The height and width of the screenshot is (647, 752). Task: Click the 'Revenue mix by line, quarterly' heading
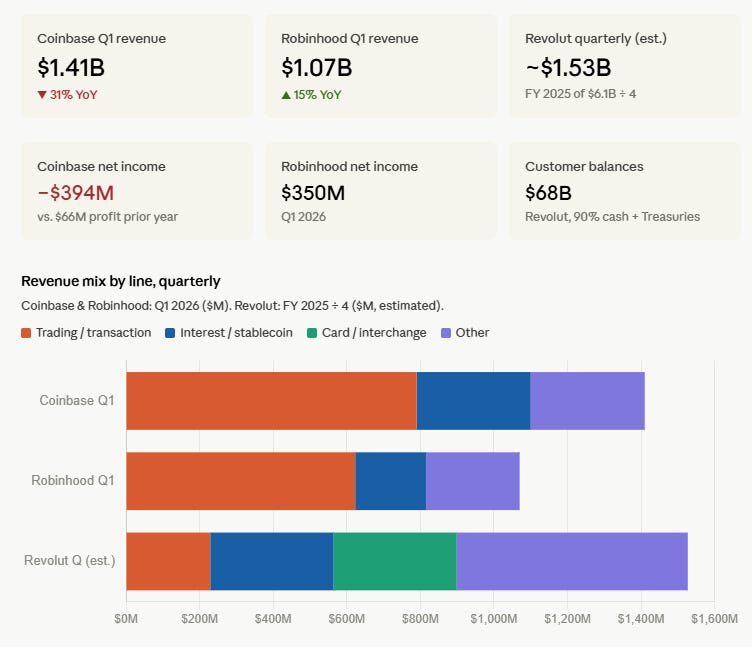pos(121,281)
